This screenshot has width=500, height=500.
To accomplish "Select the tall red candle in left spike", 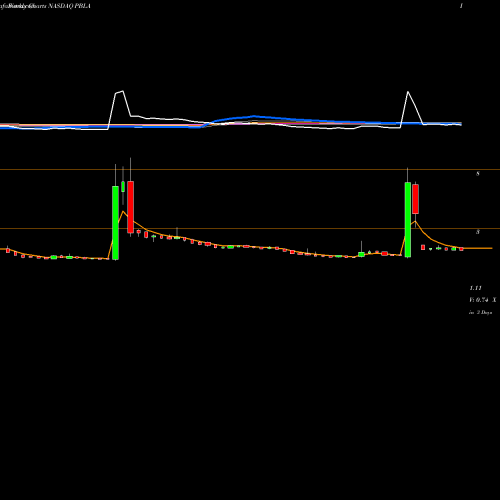I will click(130, 207).
